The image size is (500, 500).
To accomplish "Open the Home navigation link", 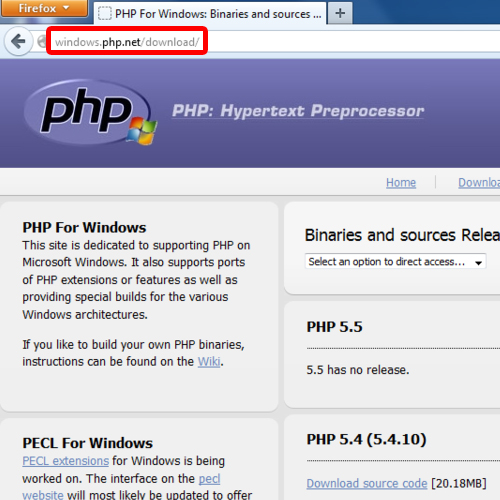I will (401, 183).
